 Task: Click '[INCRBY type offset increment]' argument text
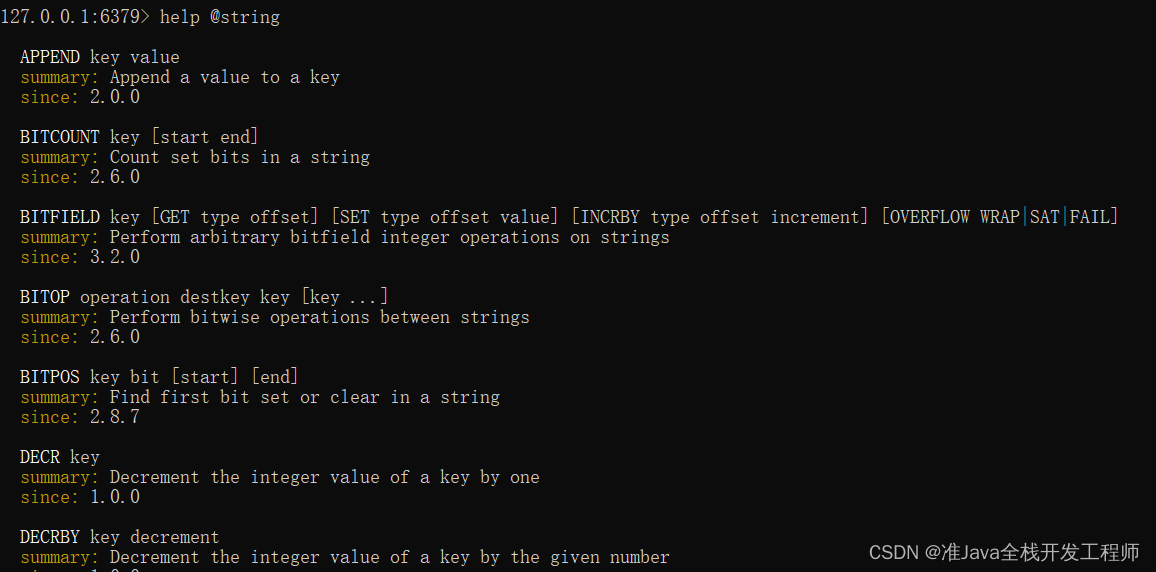[720, 217]
